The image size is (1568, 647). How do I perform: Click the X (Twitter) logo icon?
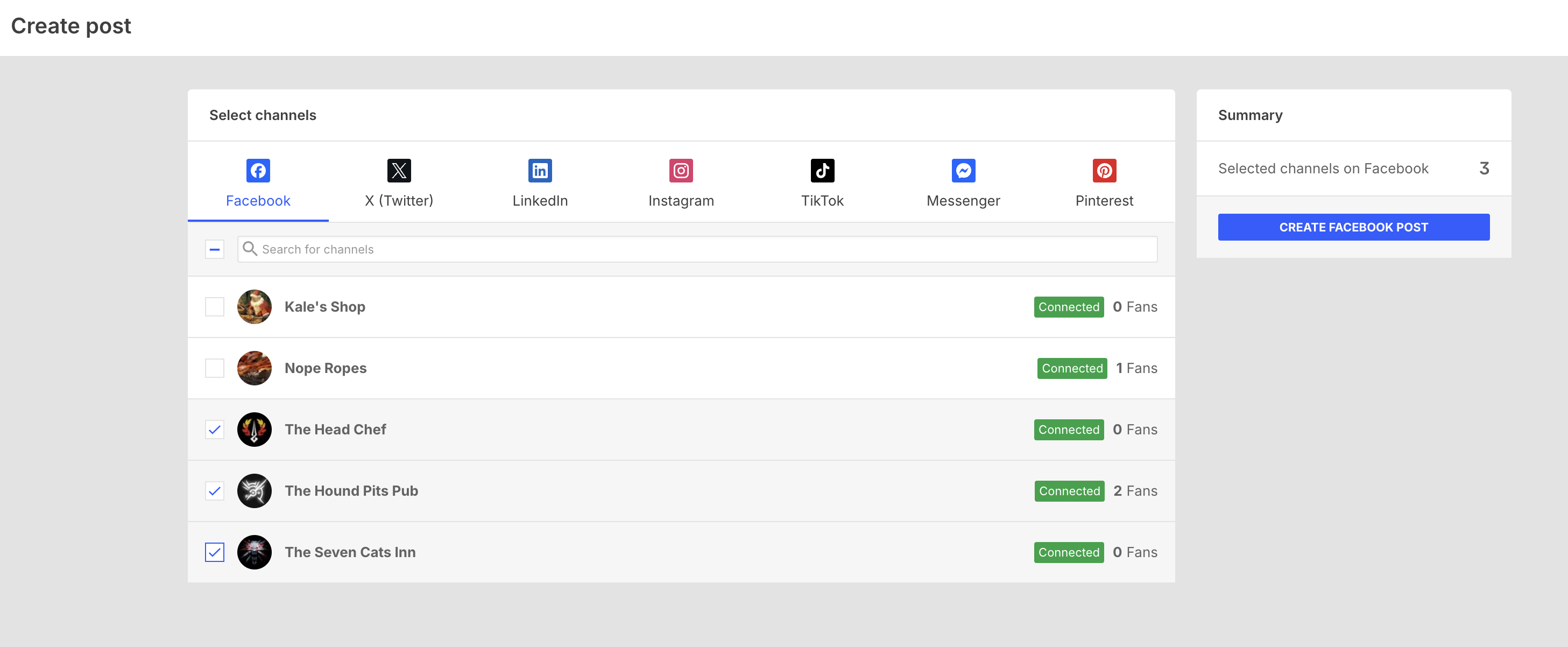pyautogui.click(x=399, y=171)
